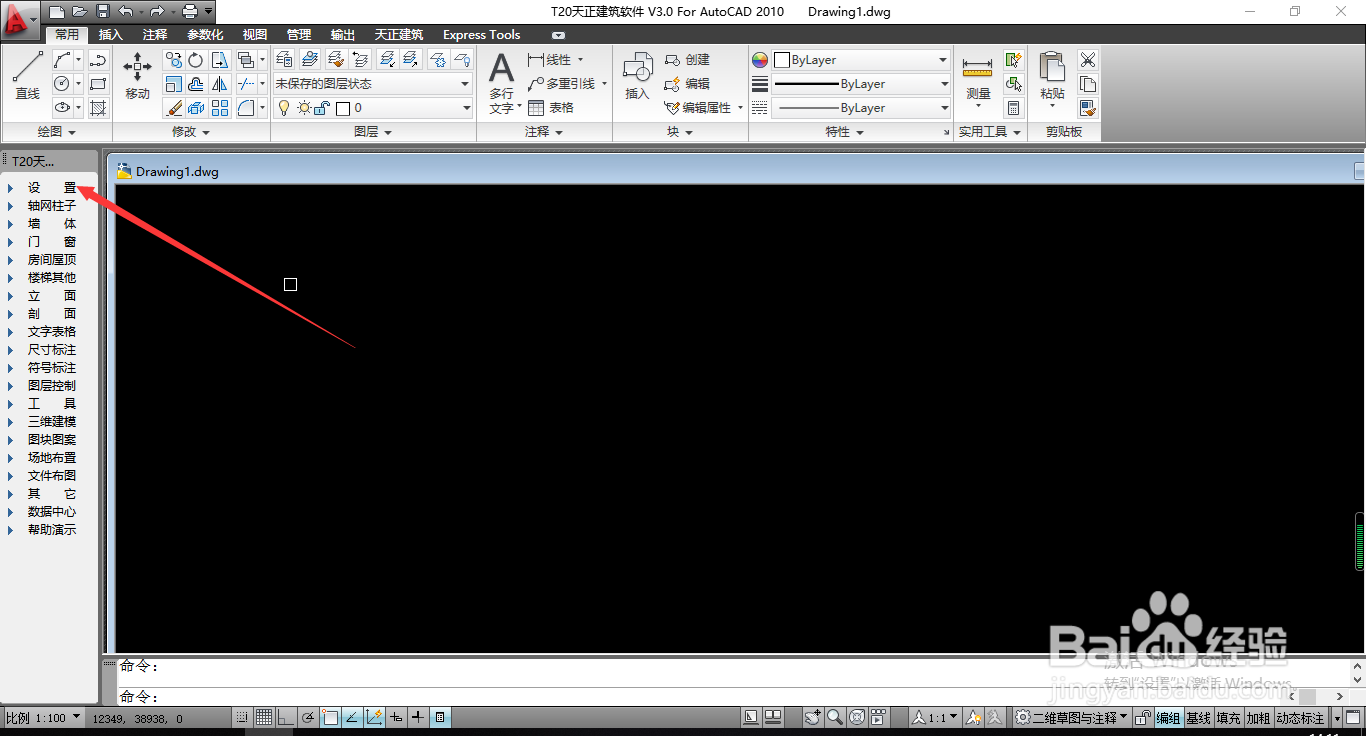Toggle Polar tracking in status bar
Screen dimensions: 1366x736
pos(308,717)
